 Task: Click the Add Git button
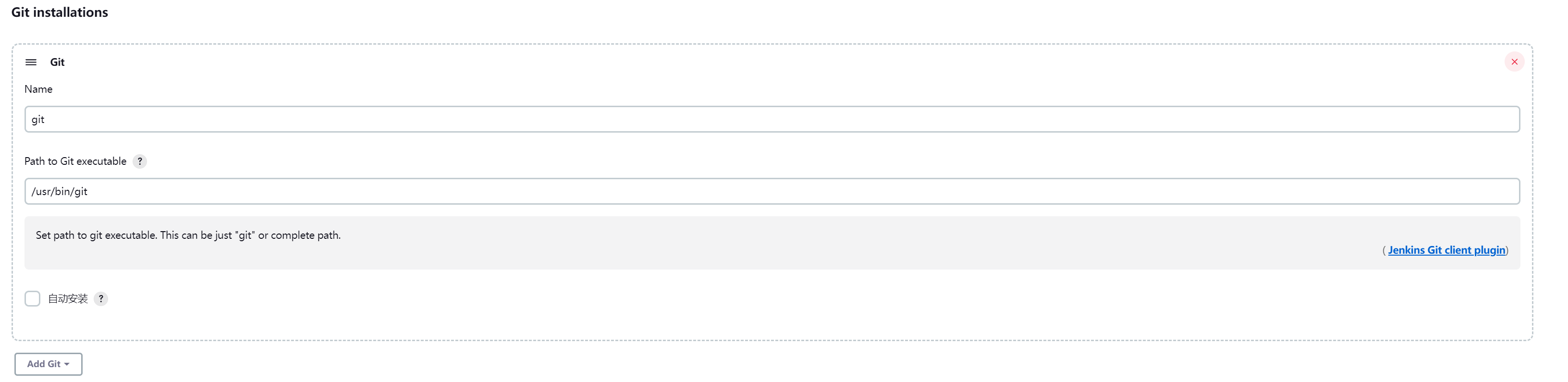click(48, 364)
